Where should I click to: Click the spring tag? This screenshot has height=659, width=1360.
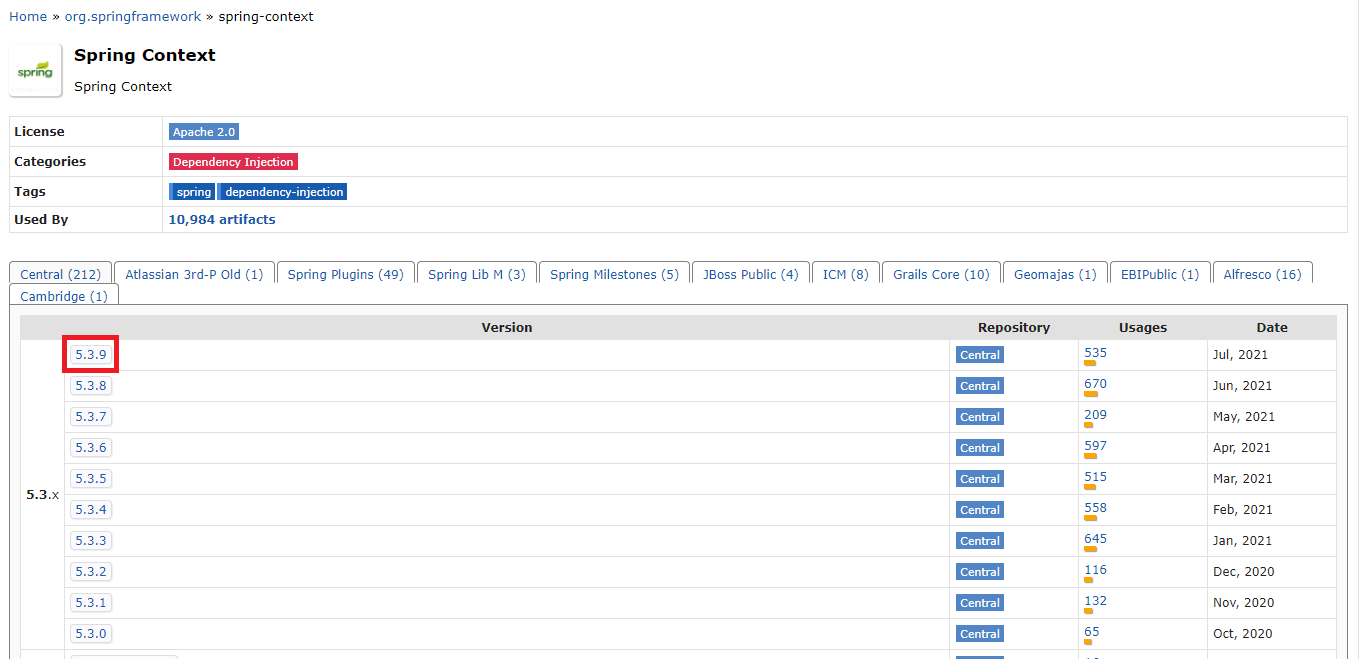193,192
